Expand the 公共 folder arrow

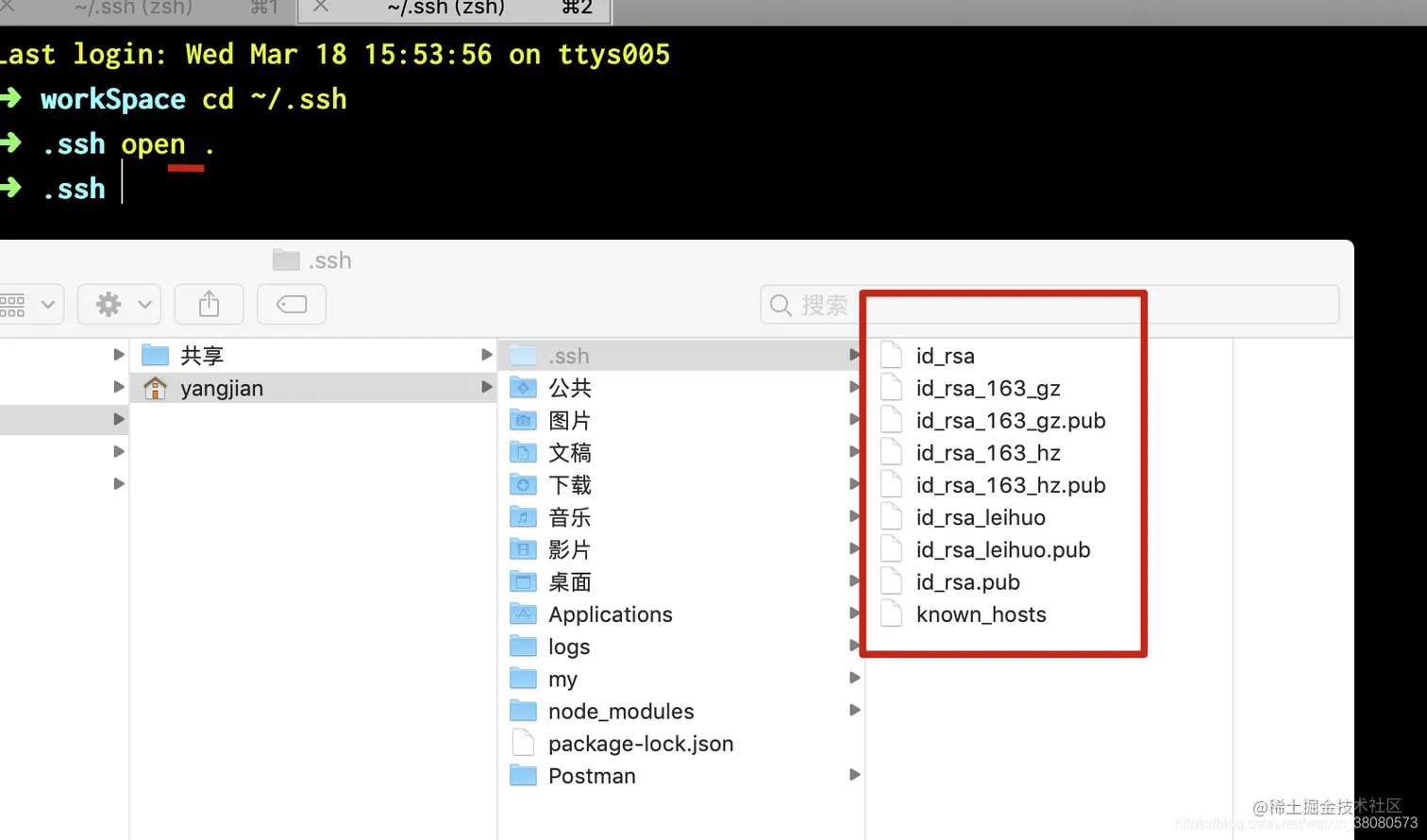(854, 387)
